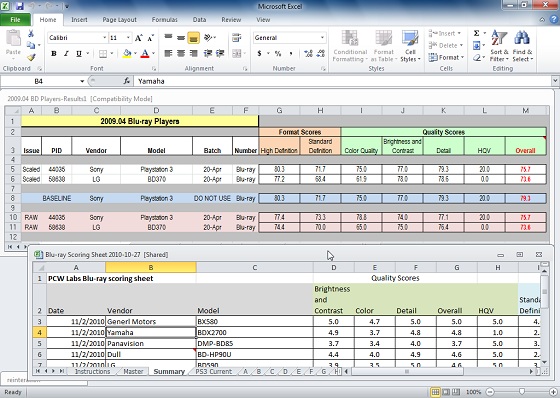Click the Merge & Center icon
This screenshot has height=398, width=560.
(x=236, y=54)
